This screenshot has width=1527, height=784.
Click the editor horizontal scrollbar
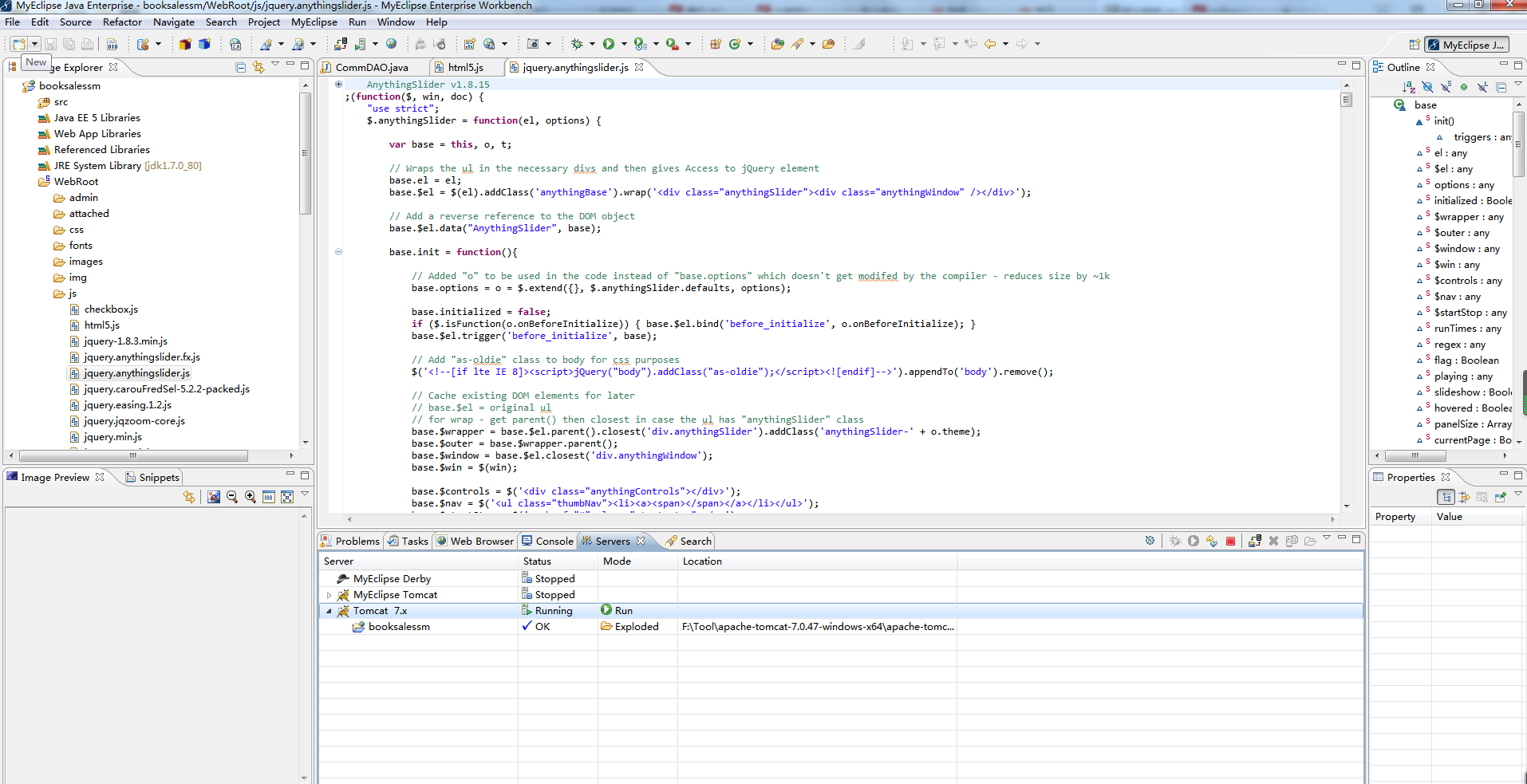tap(839, 519)
